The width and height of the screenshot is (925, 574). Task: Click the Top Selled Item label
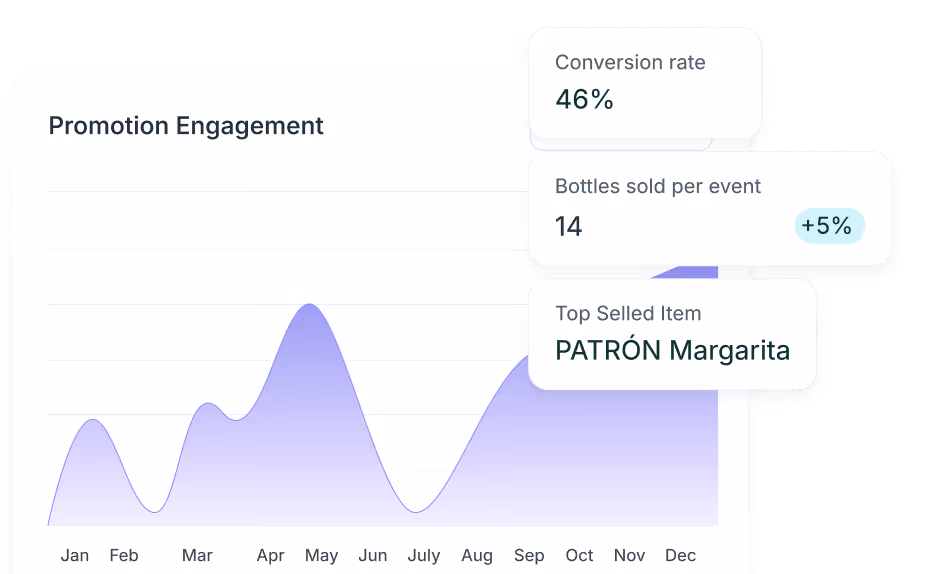(628, 313)
